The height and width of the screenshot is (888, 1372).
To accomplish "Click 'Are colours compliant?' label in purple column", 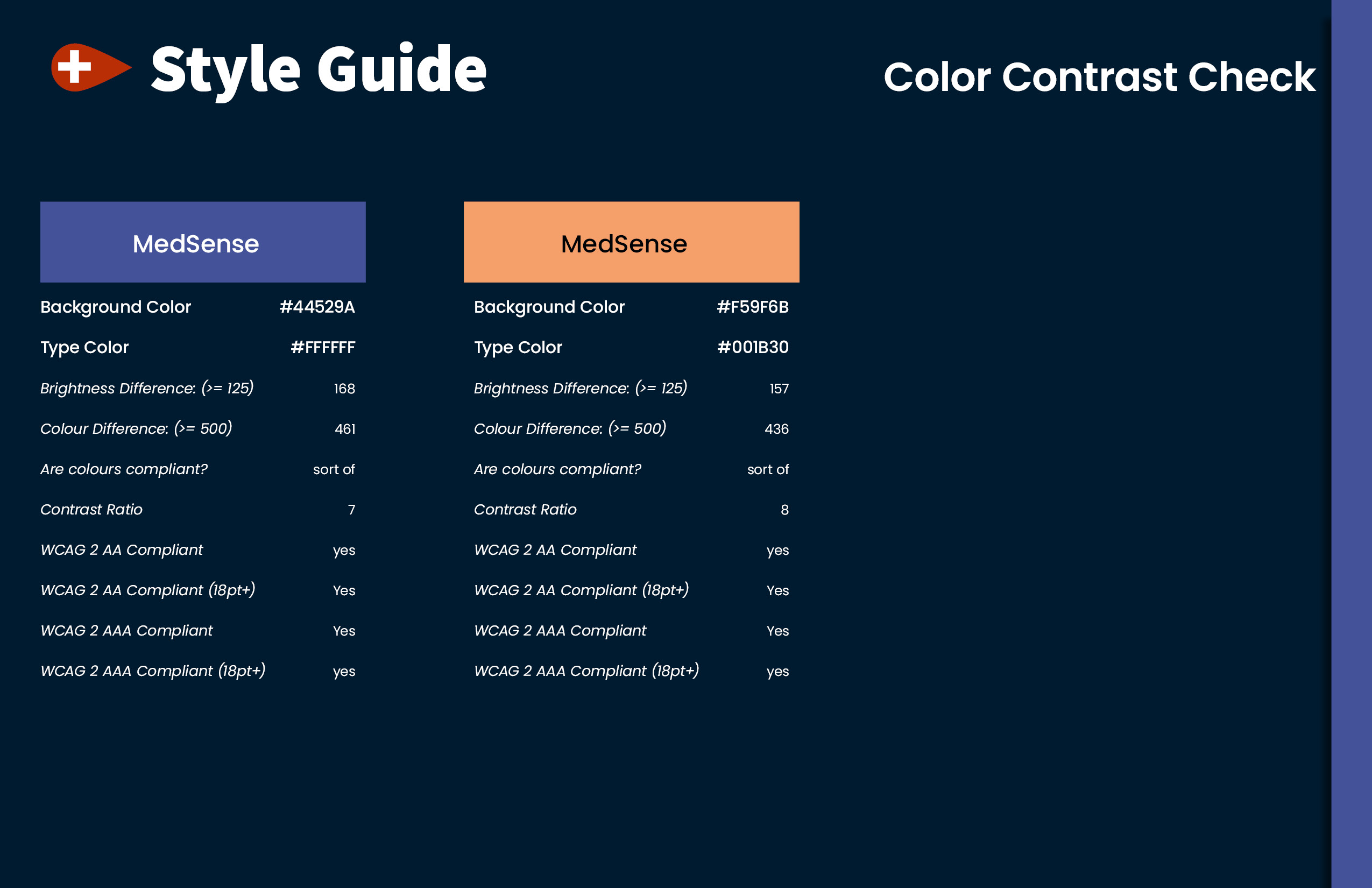I will click(x=124, y=469).
